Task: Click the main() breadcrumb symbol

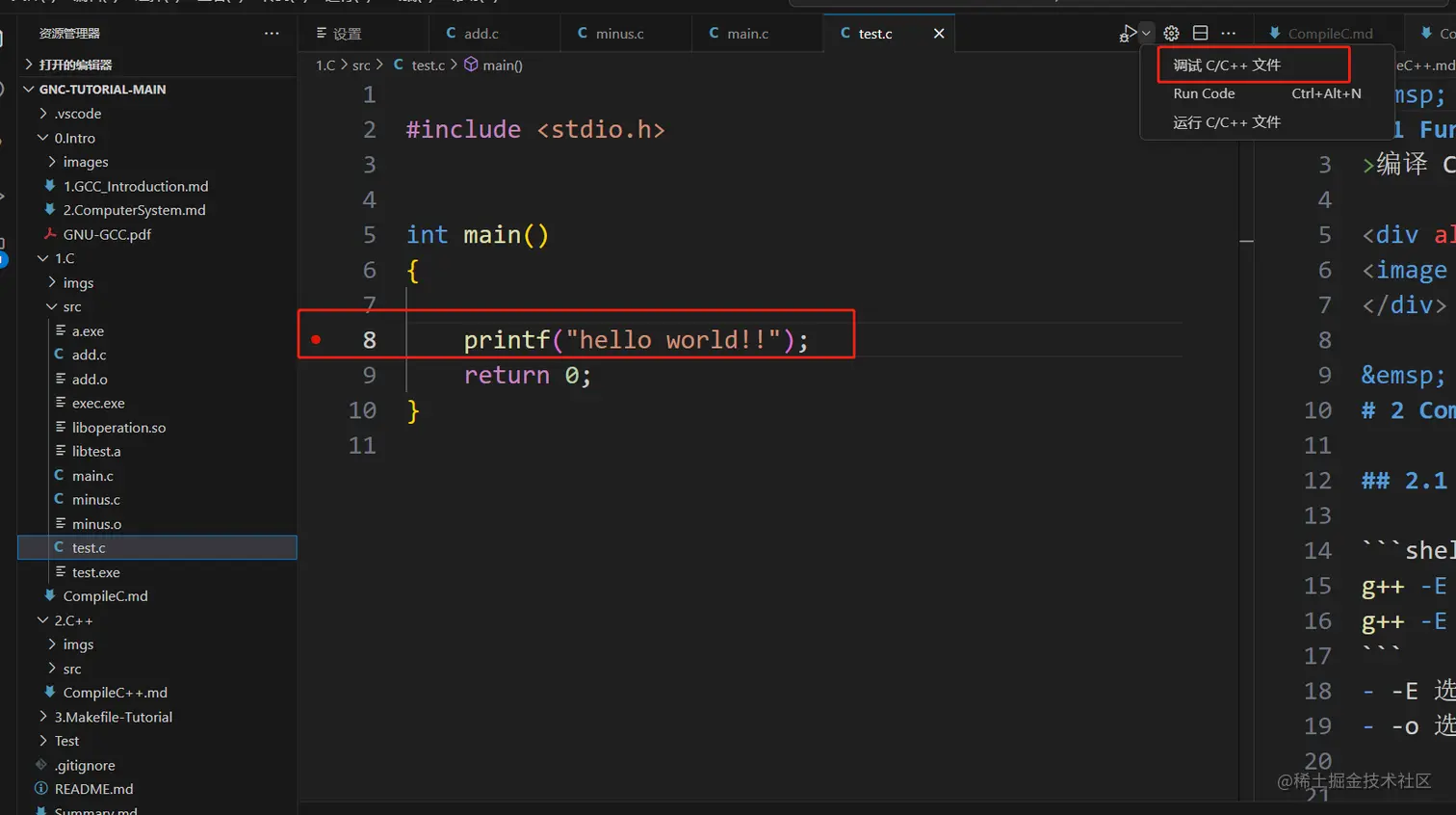Action: pos(493,65)
